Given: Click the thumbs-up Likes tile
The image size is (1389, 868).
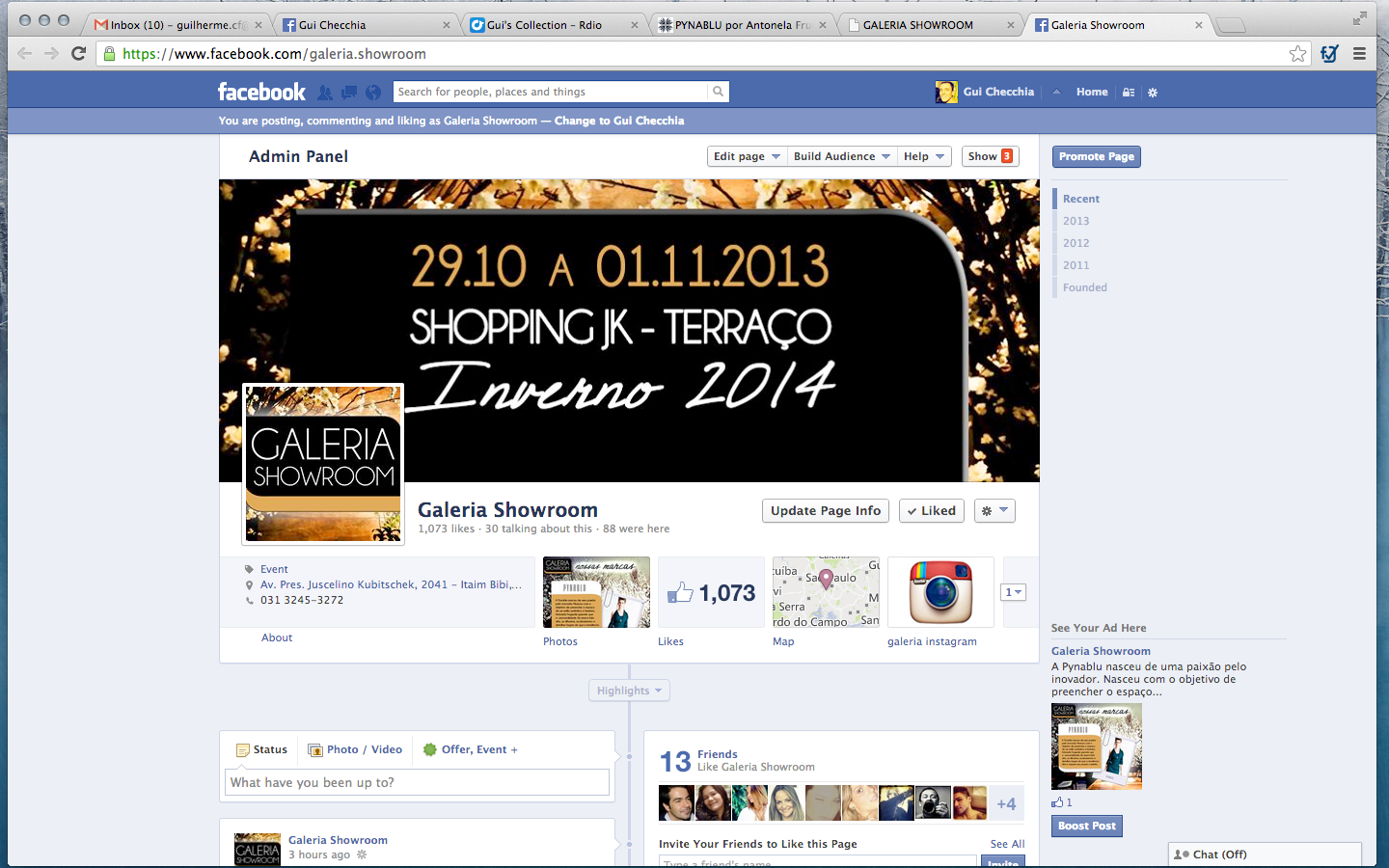Looking at the screenshot, I should coord(712,592).
